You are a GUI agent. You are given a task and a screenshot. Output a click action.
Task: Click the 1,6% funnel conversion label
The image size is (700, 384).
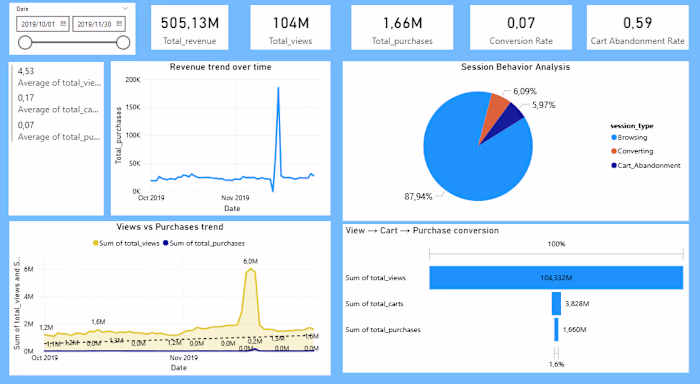(x=557, y=364)
